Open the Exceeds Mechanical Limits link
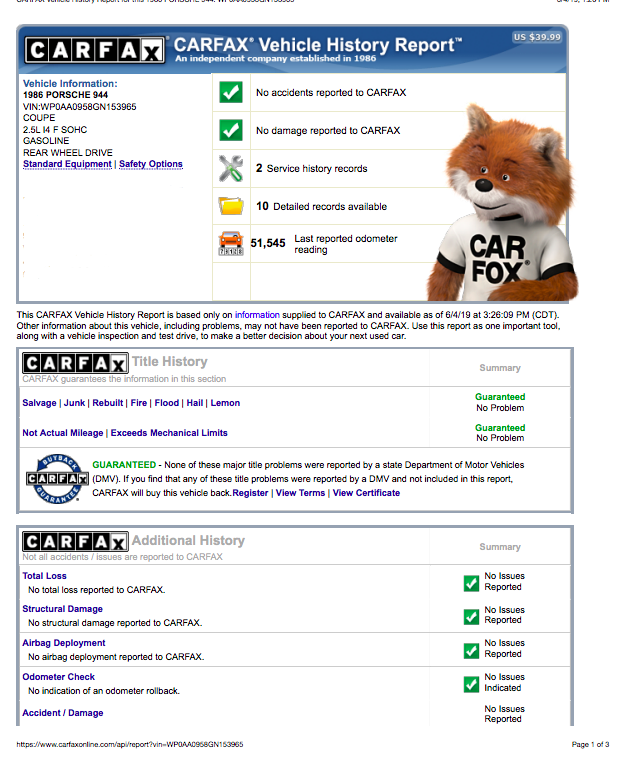This screenshot has height=760, width=626. [169, 433]
